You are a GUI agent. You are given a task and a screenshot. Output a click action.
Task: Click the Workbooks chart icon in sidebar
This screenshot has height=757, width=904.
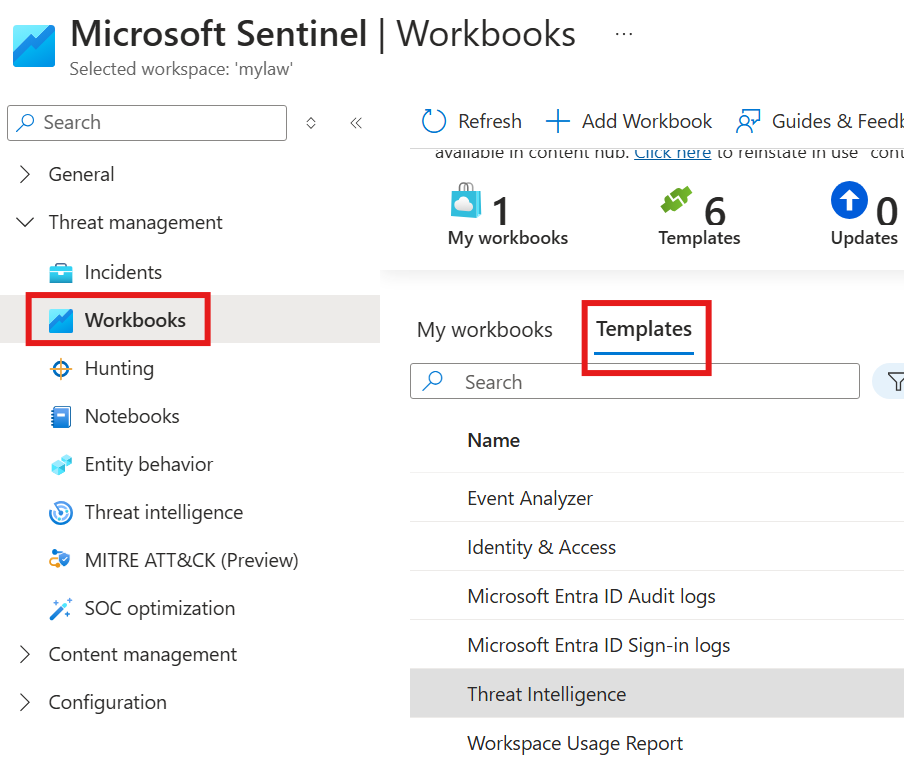tap(61, 321)
